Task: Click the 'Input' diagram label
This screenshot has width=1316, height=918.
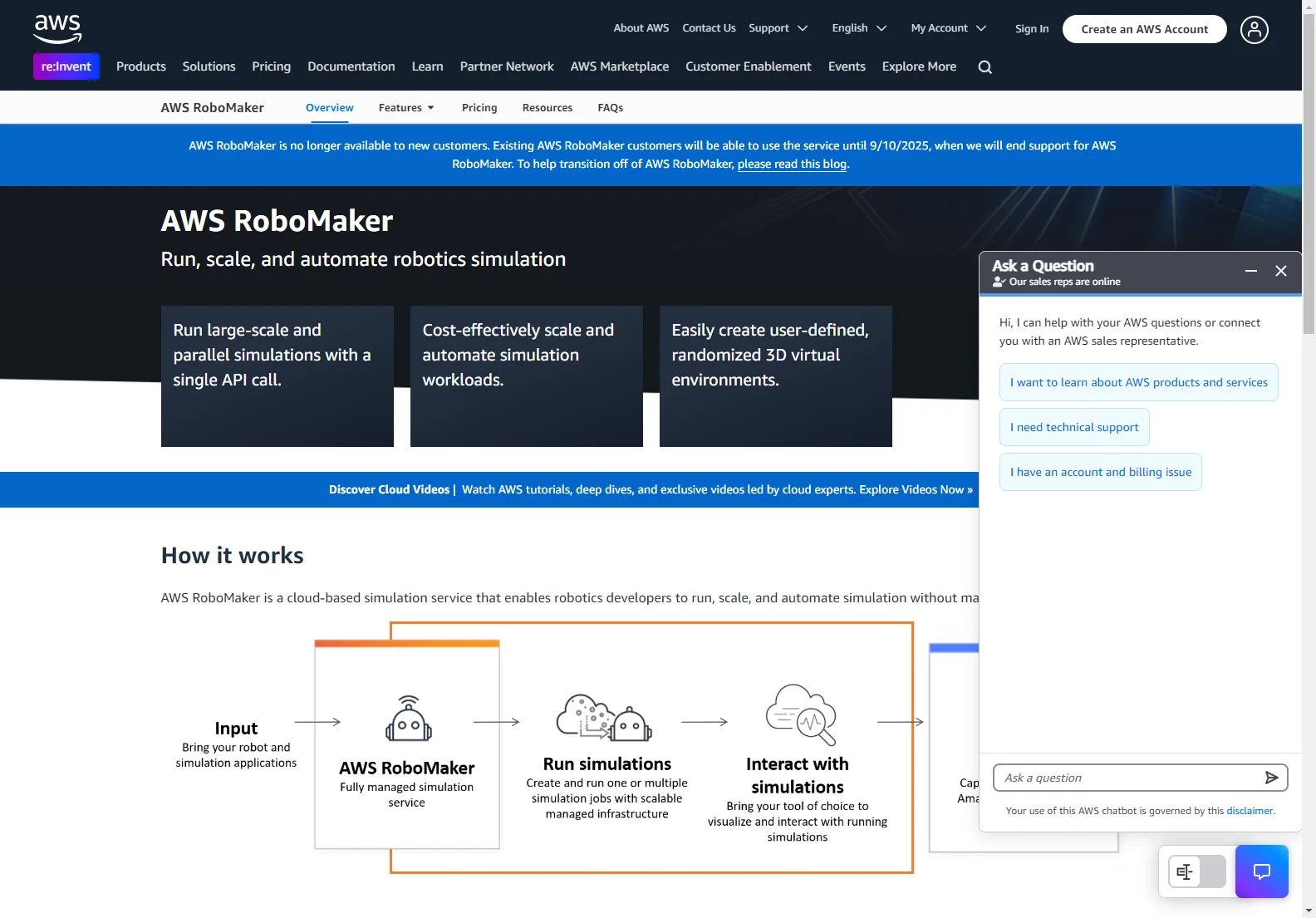Action: pos(236,729)
